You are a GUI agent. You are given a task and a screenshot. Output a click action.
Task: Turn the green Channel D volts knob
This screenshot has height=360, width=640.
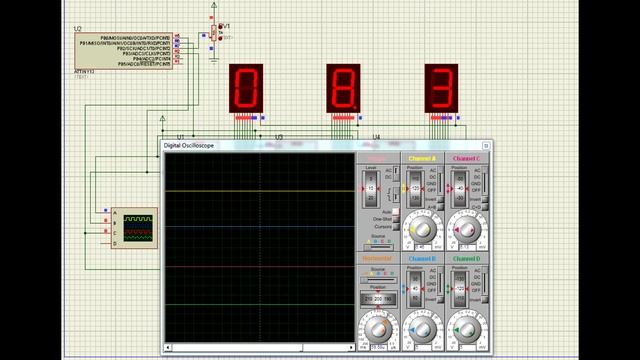tap(467, 330)
